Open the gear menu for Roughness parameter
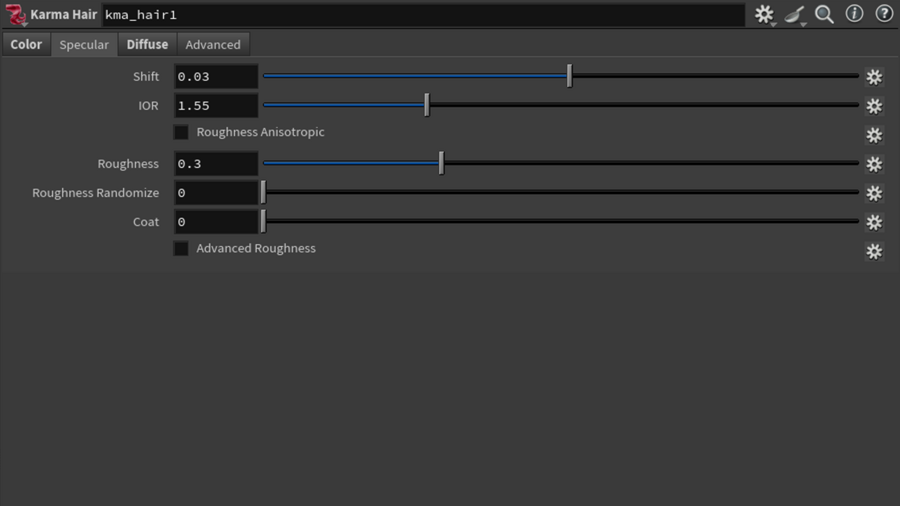Image resolution: width=900 pixels, height=506 pixels. [x=874, y=164]
